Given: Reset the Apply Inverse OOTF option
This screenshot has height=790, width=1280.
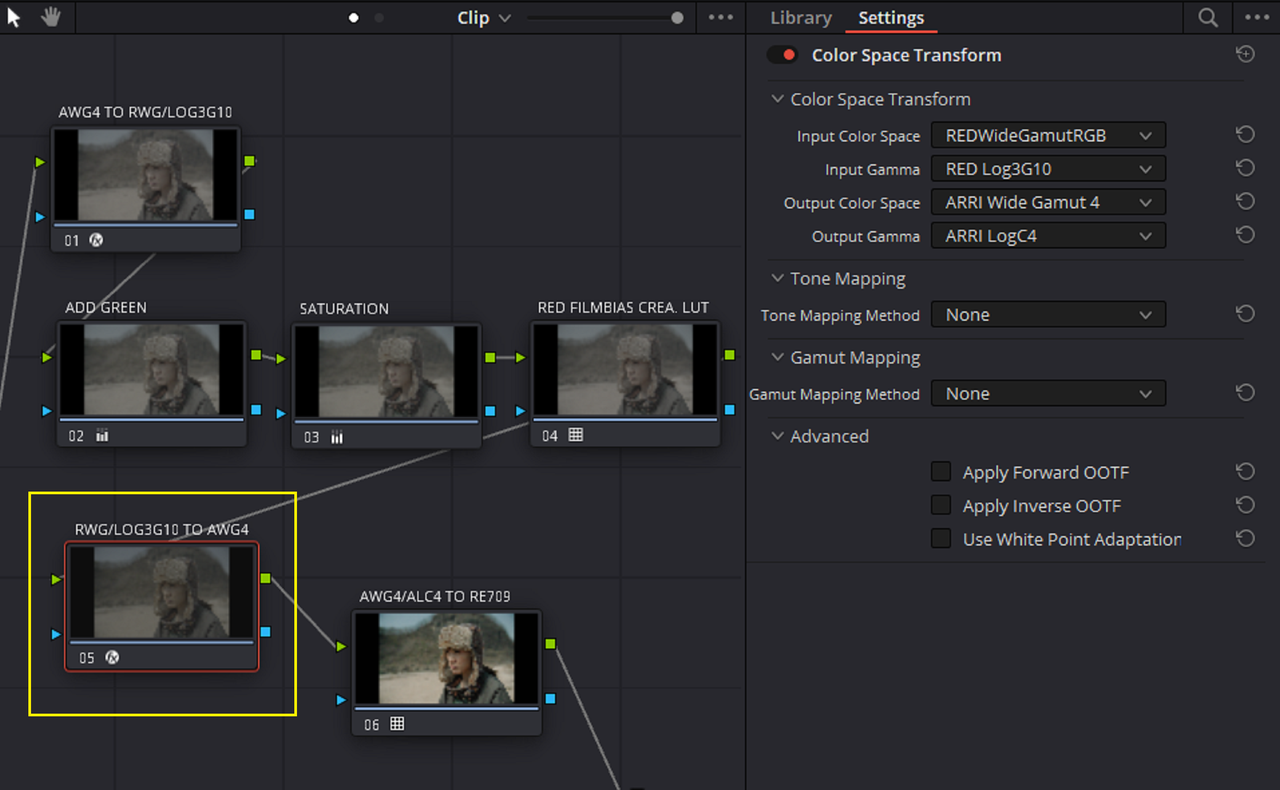Looking at the screenshot, I should tap(1245, 505).
